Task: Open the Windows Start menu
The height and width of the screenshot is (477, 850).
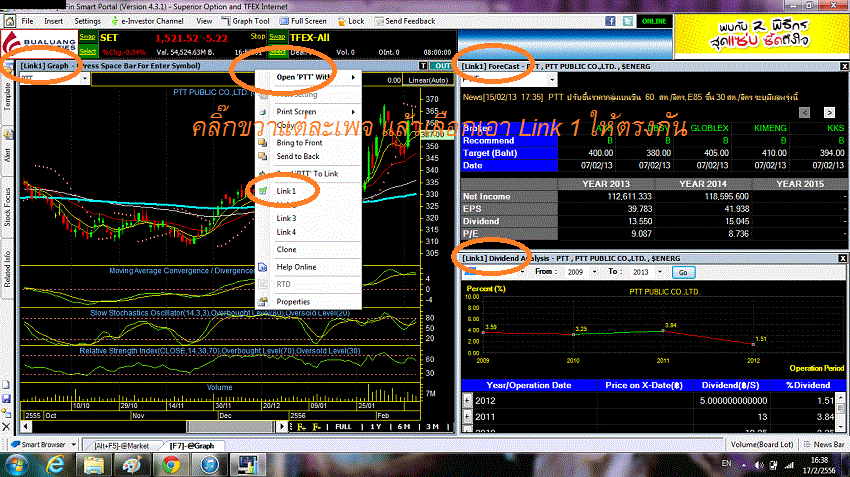Action: pyautogui.click(x=16, y=465)
